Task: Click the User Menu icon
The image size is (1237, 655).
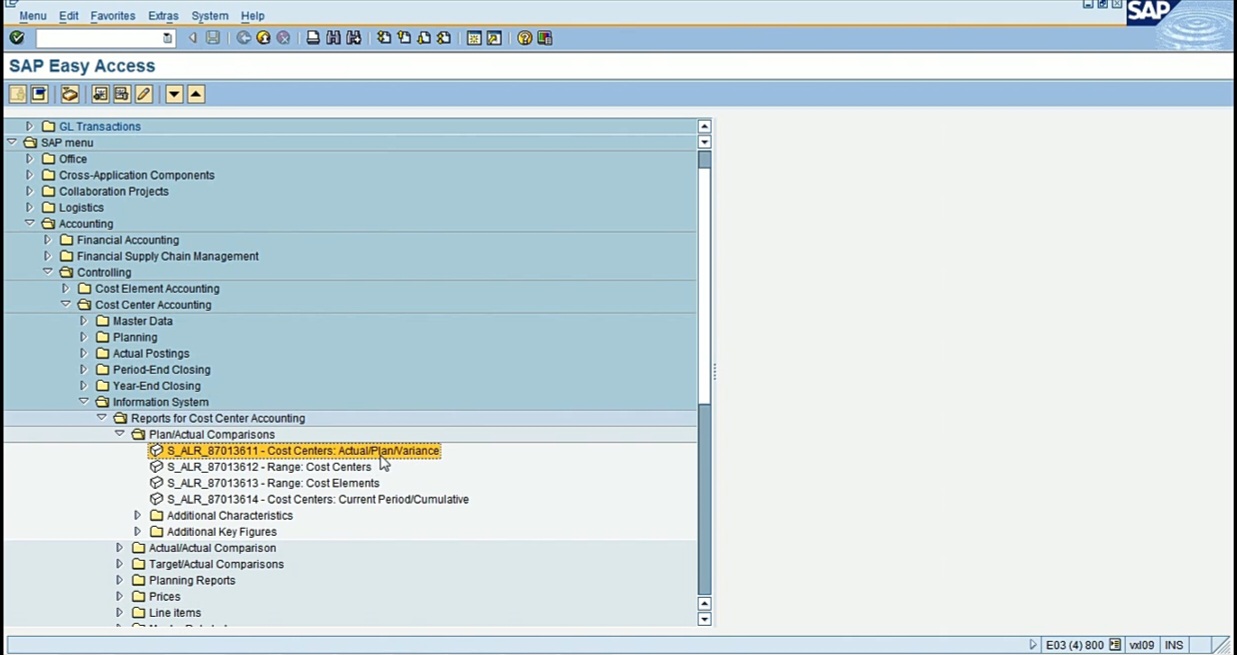Action: point(18,94)
